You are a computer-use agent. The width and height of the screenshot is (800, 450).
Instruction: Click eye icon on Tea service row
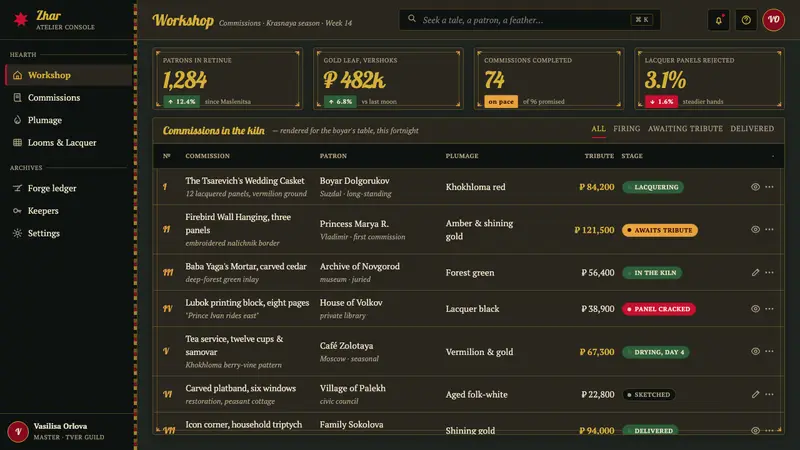coord(755,352)
